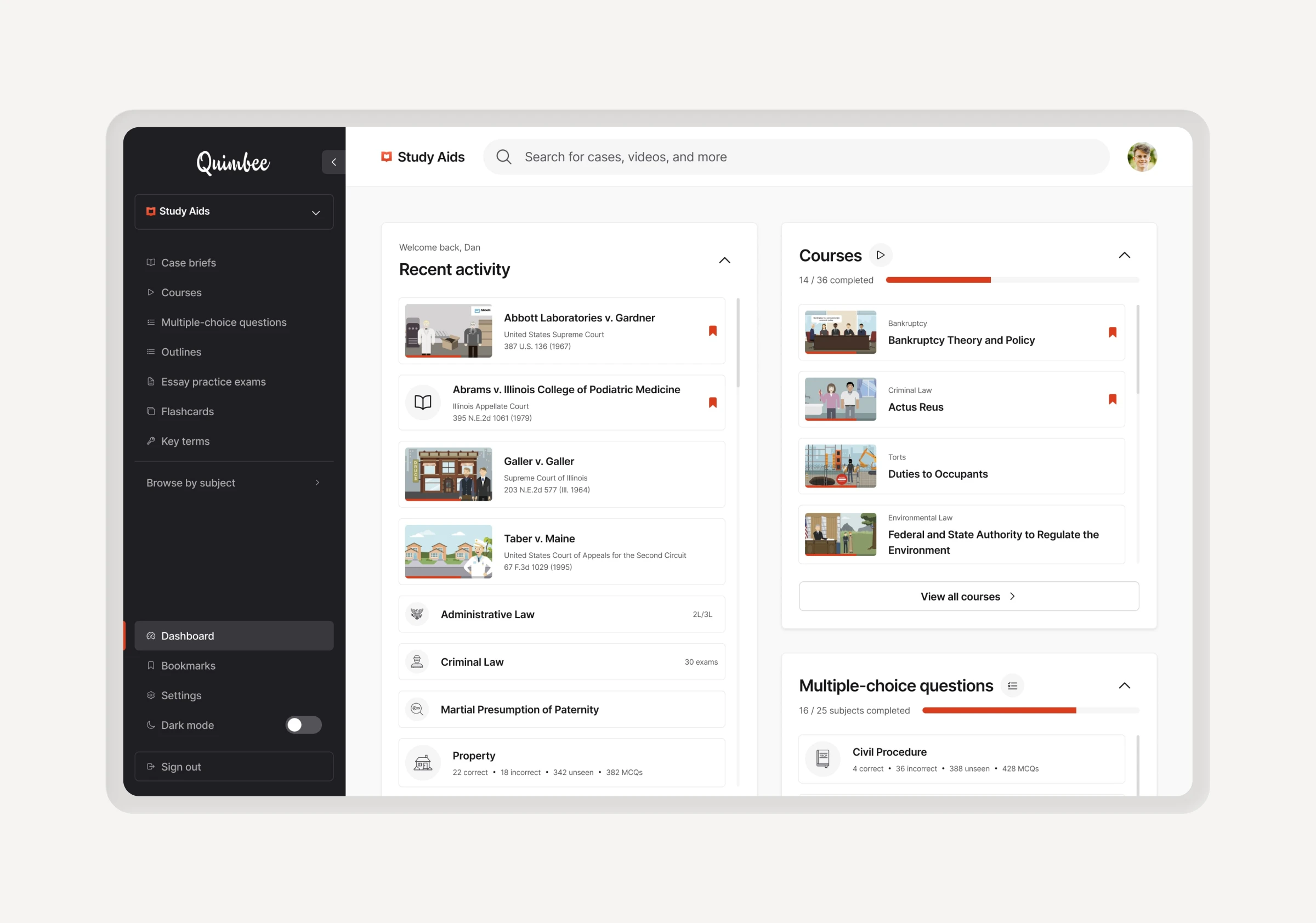Click the Sign out button

[234, 767]
